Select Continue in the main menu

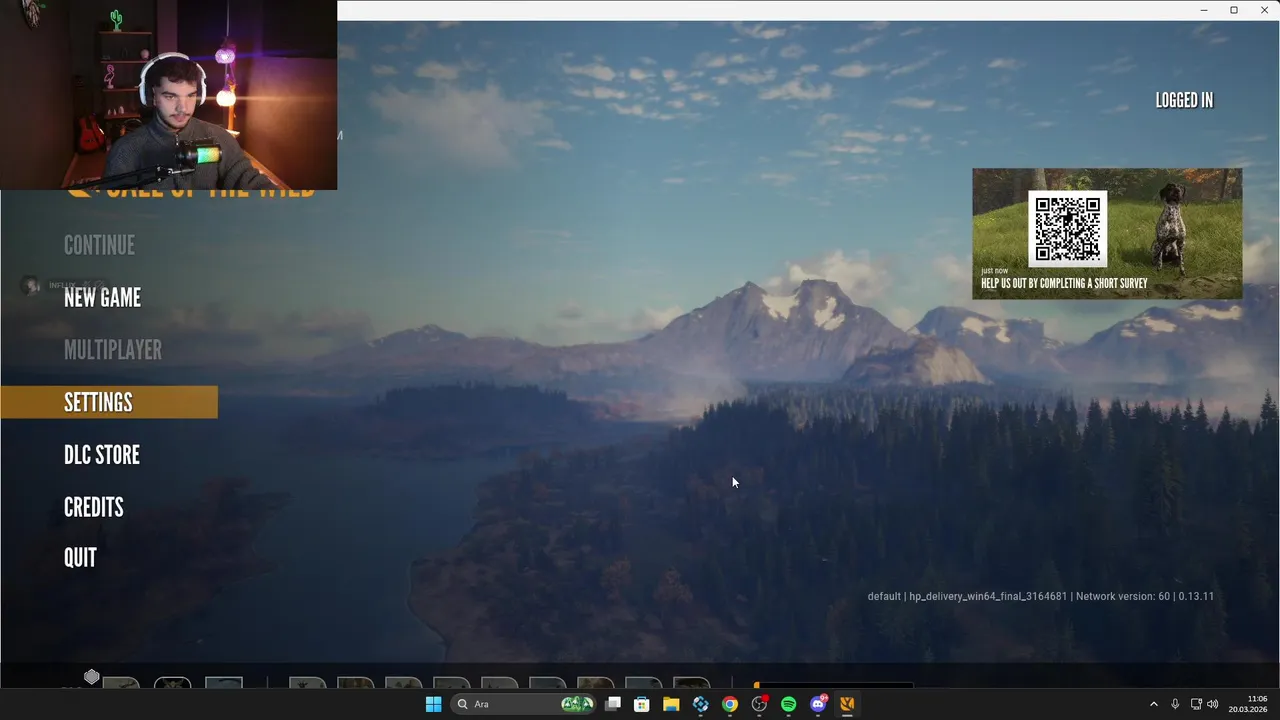[99, 245]
